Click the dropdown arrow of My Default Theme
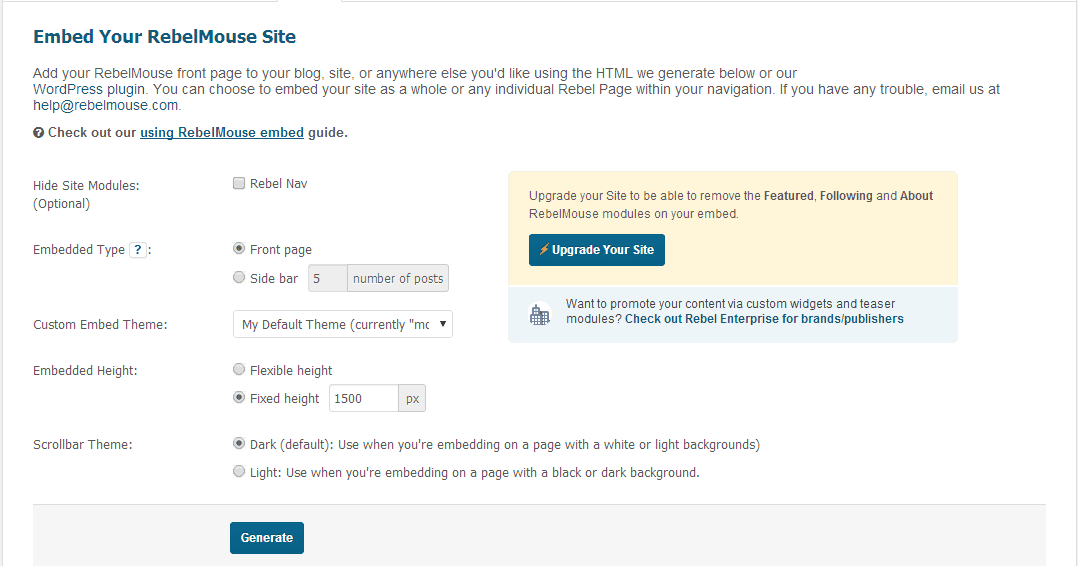This screenshot has width=1078, height=566. click(443, 324)
